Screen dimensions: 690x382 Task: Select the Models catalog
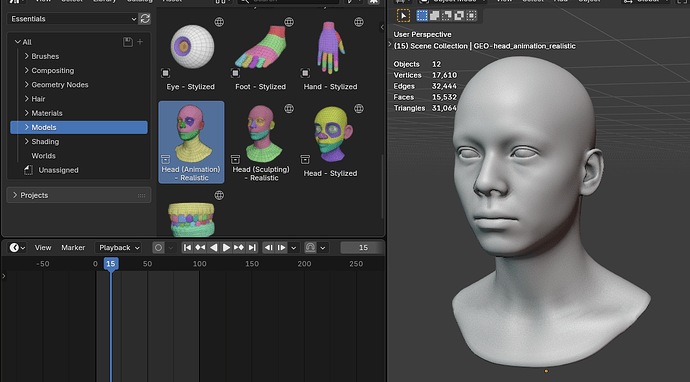coord(79,127)
